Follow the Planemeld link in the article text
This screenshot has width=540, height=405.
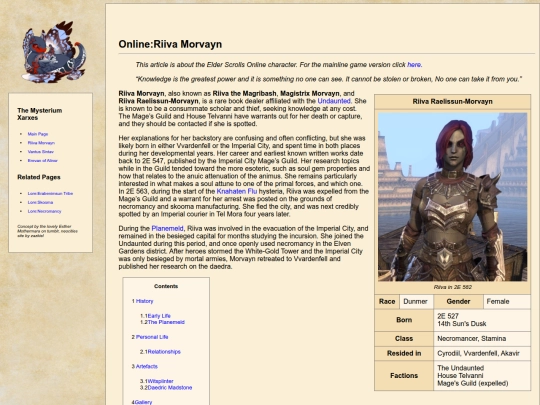[x=167, y=228]
